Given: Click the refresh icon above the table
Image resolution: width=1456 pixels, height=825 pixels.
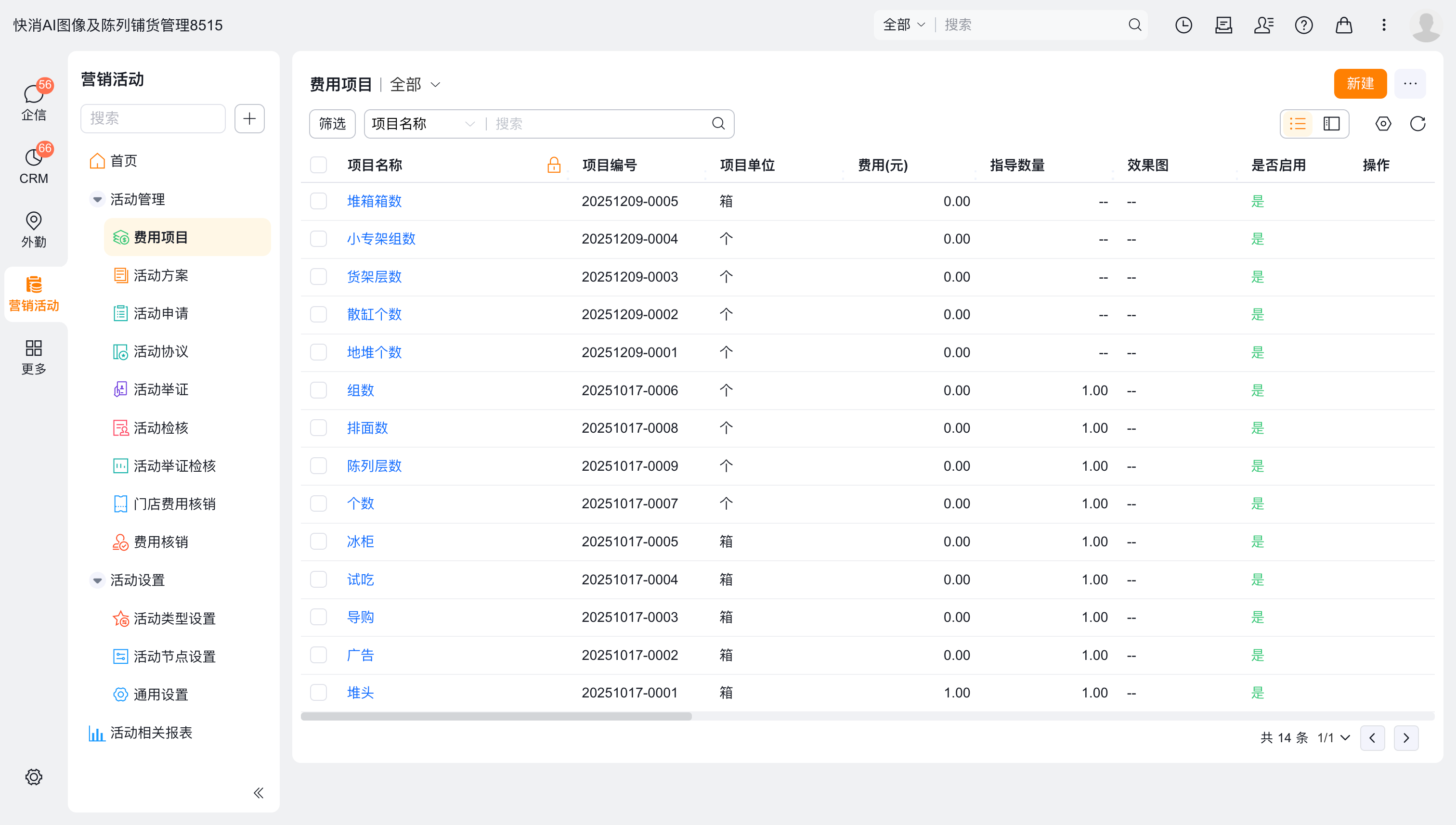Looking at the screenshot, I should click(1417, 124).
